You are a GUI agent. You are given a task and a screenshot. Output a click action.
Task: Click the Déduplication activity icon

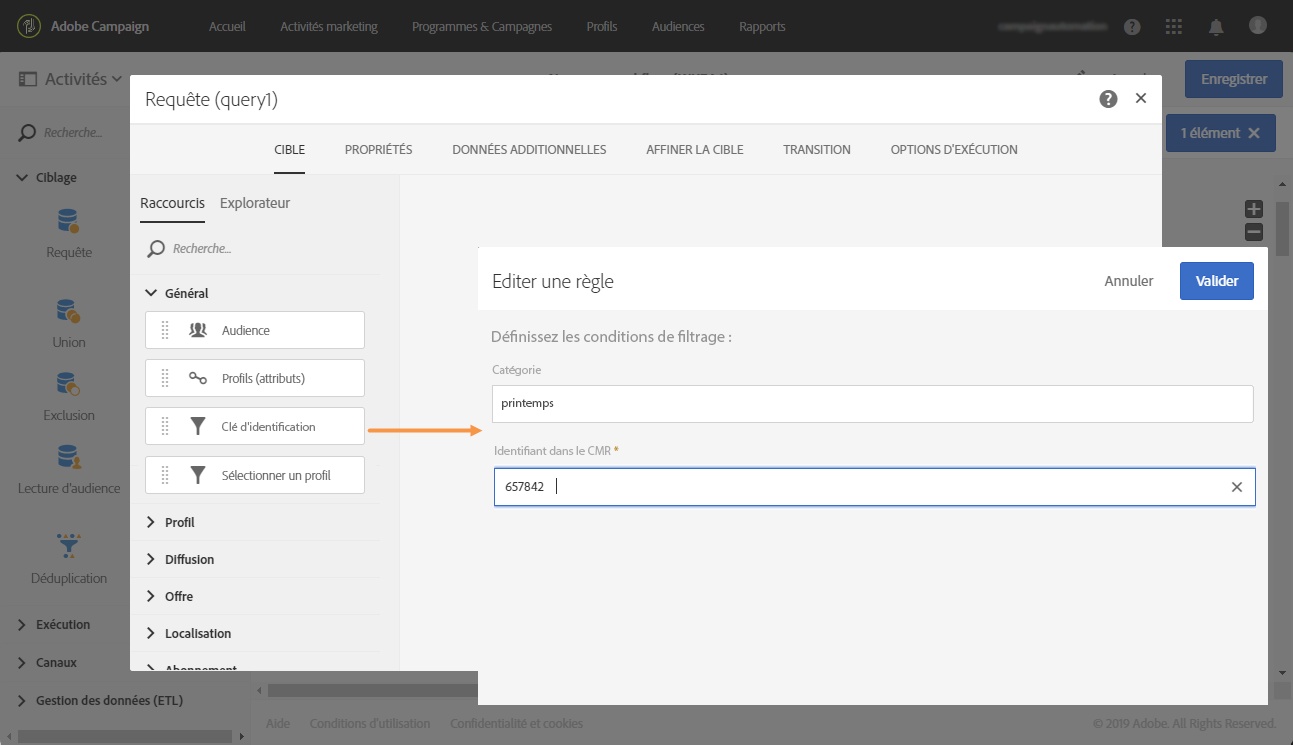coord(69,546)
